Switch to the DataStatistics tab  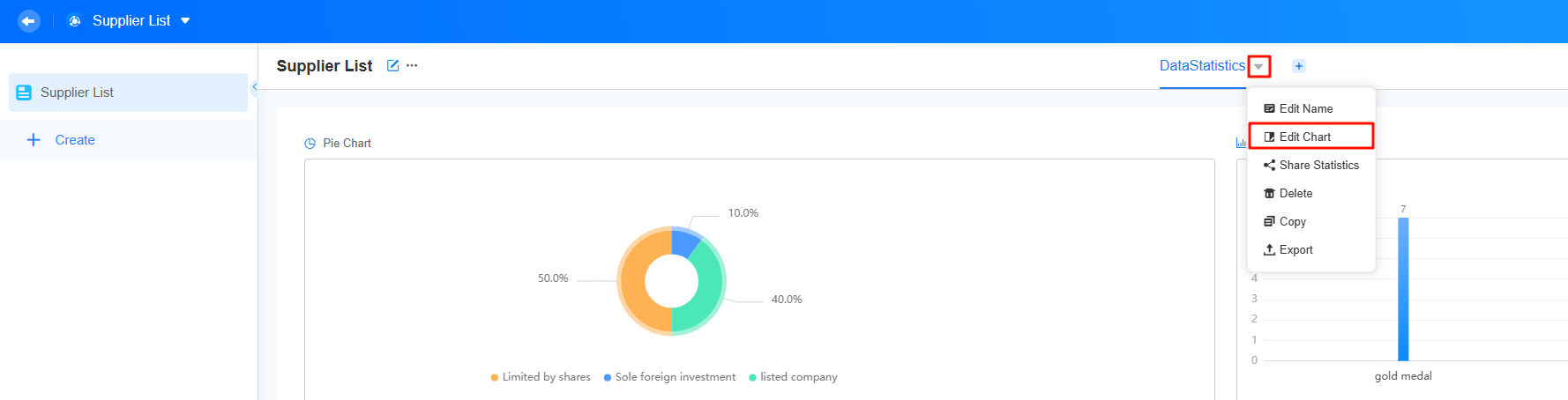tap(1202, 66)
